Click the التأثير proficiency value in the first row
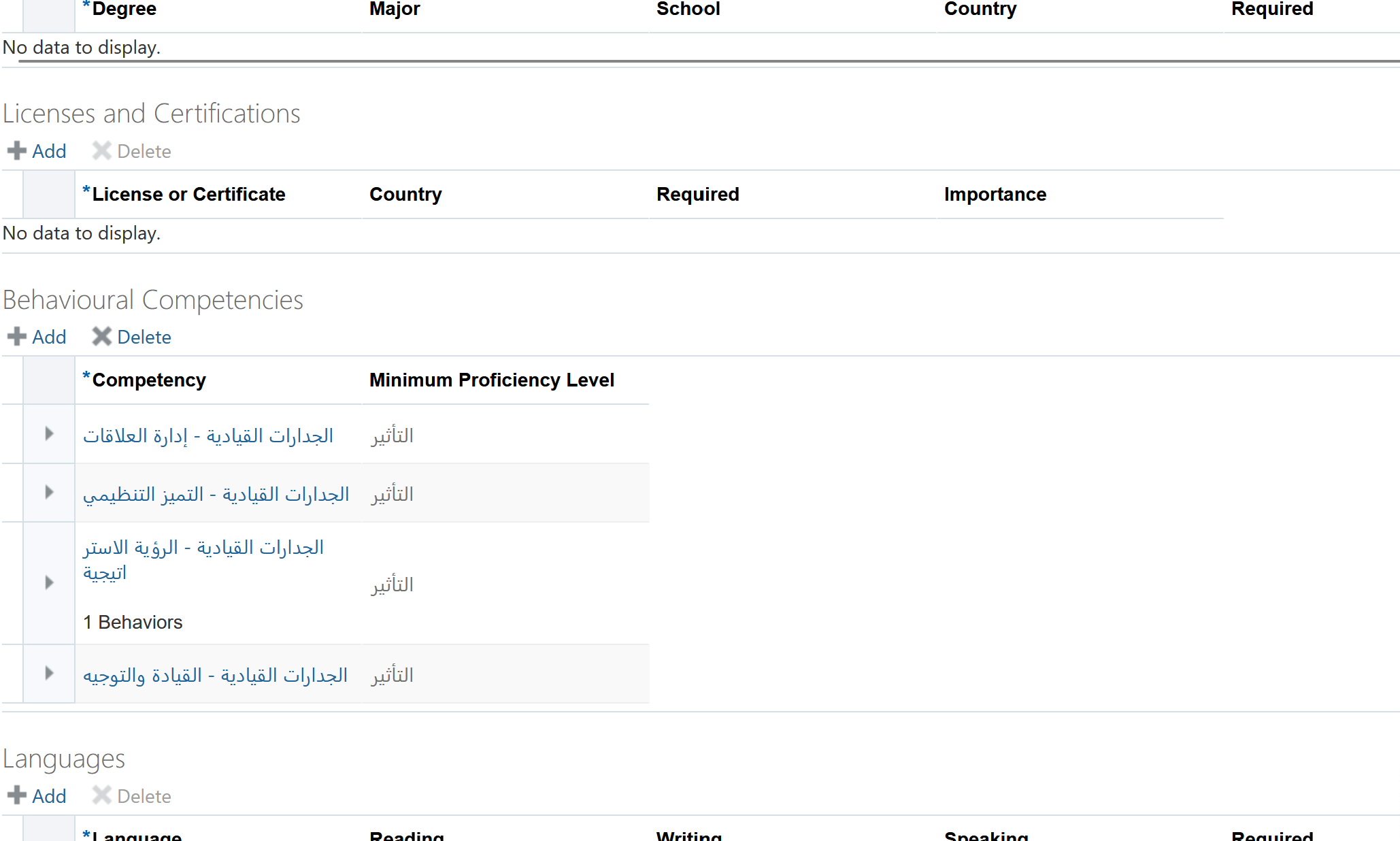Screen dimensions: 1400x841 [392, 435]
